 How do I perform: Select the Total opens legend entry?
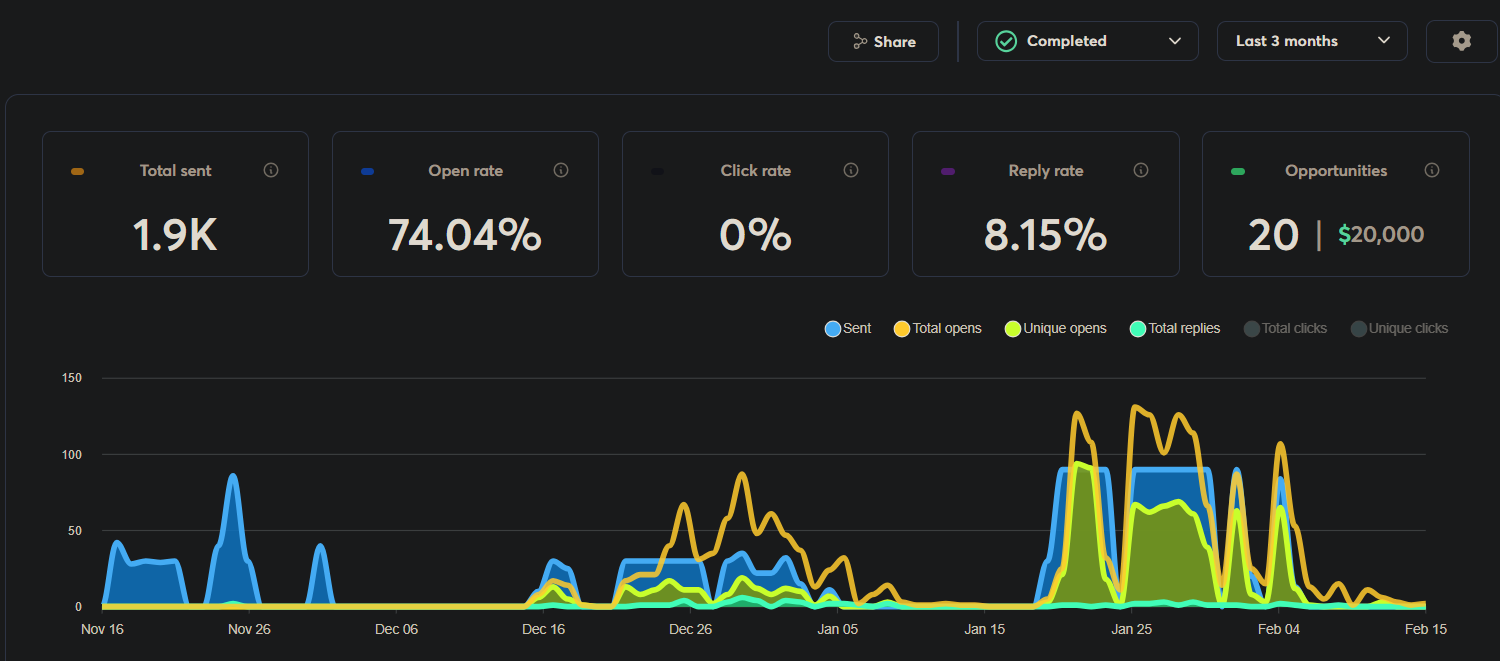pos(937,328)
